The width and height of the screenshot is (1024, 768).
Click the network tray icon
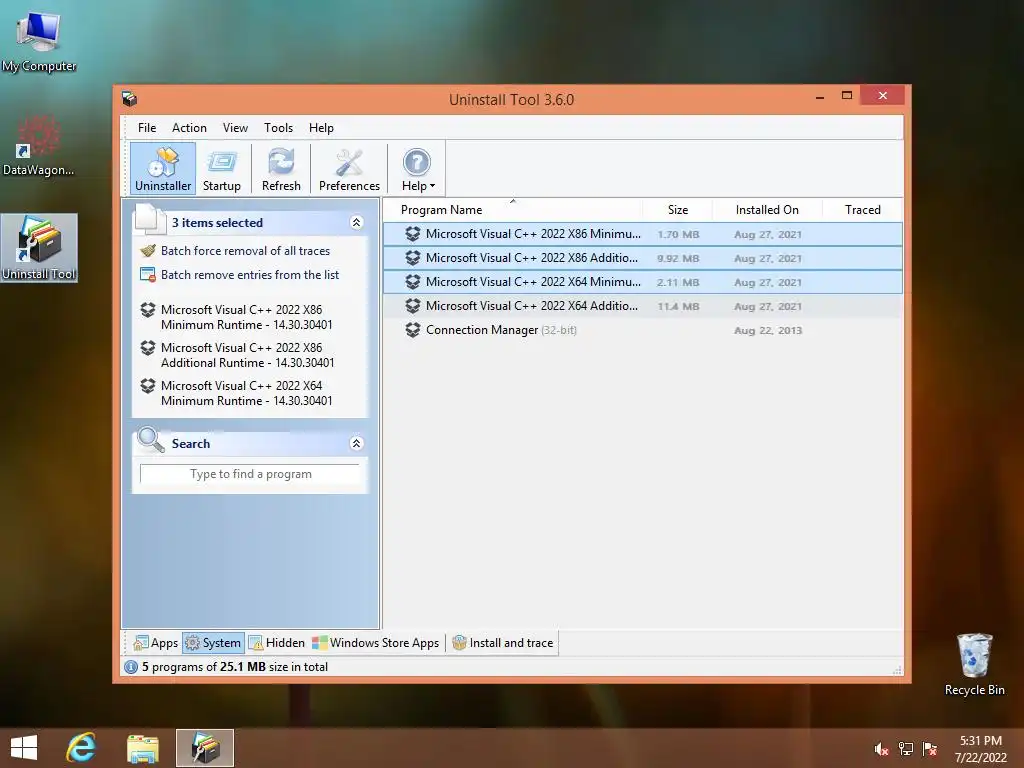(906, 749)
